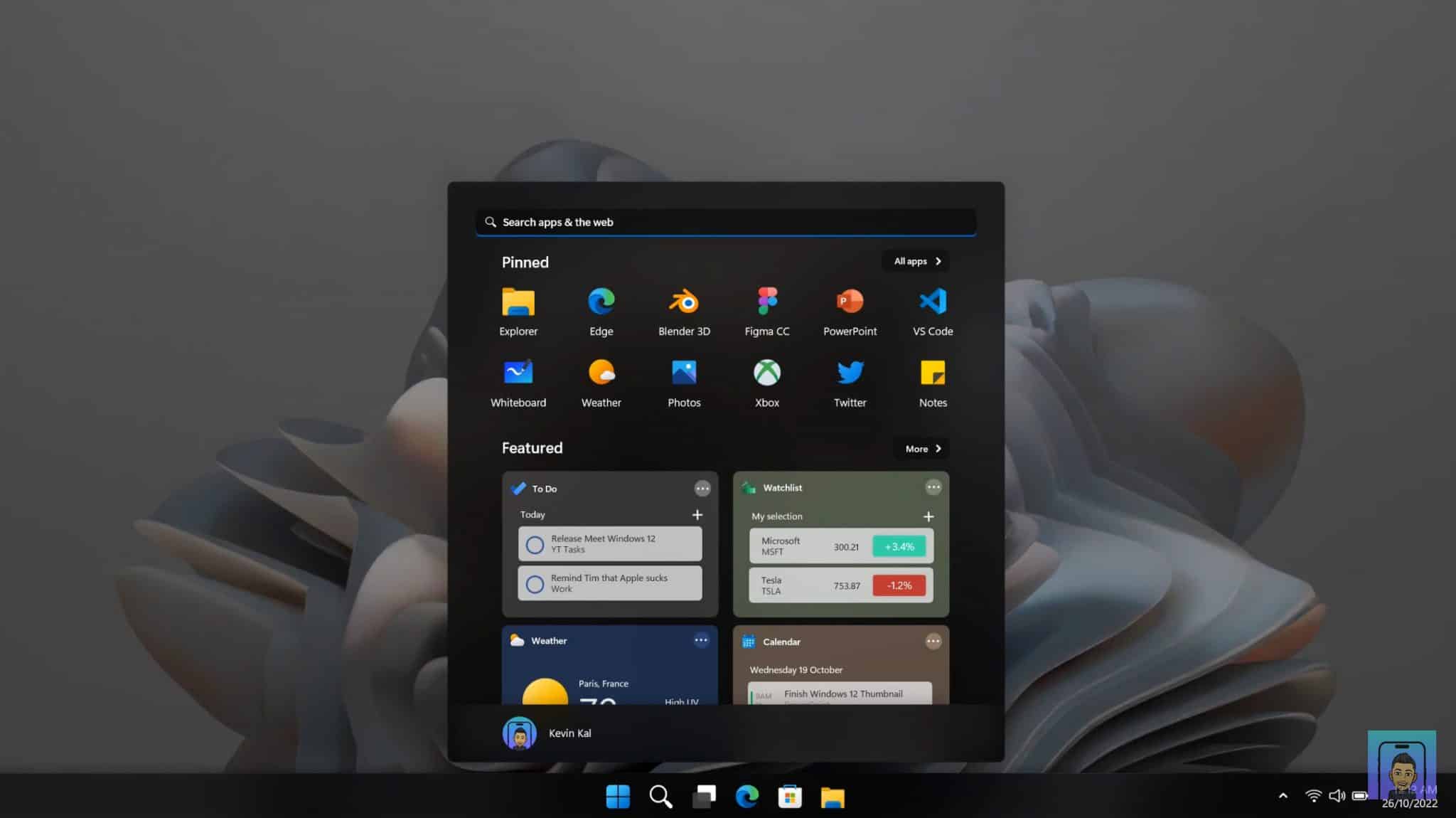The width and height of the screenshot is (1456, 818).
Task: Mute the system volume in the tray
Action: coord(1338,796)
